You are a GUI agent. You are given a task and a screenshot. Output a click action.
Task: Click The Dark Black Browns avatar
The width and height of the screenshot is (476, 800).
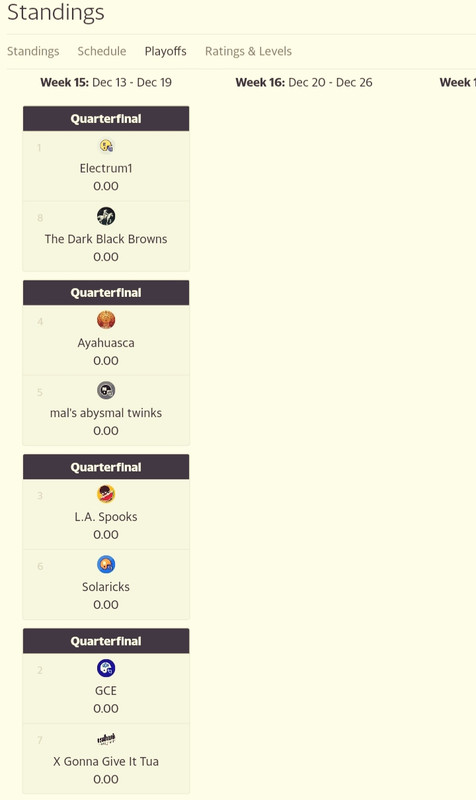coord(106,216)
